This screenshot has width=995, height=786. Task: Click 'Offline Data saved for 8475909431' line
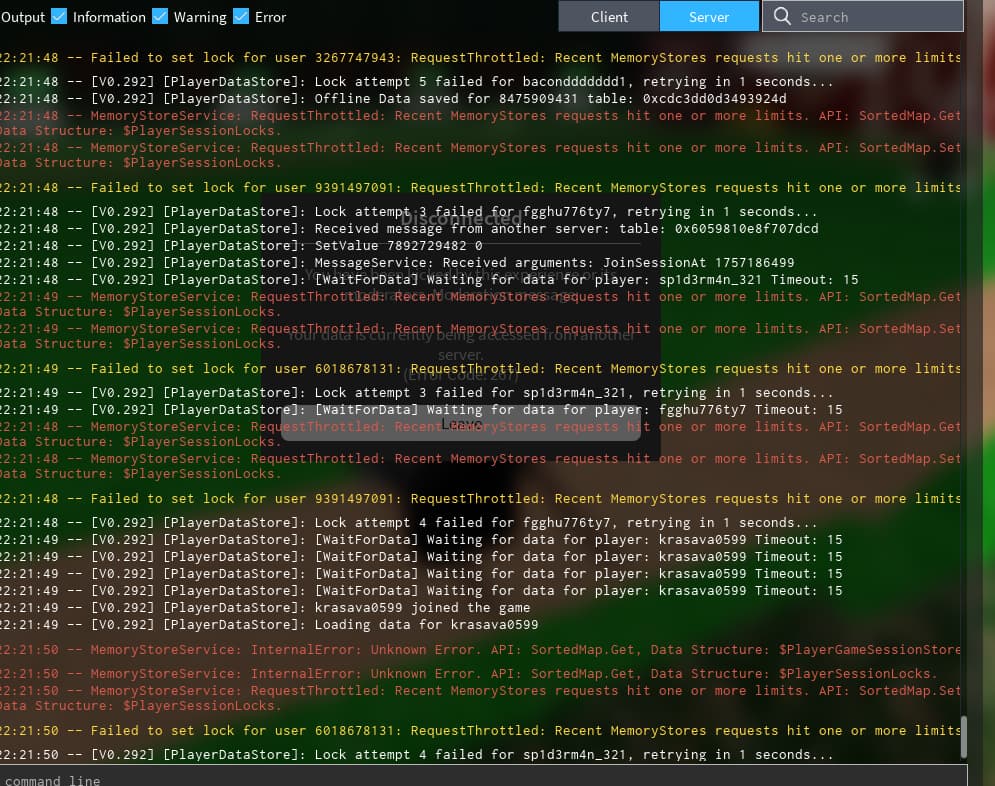[393, 99]
